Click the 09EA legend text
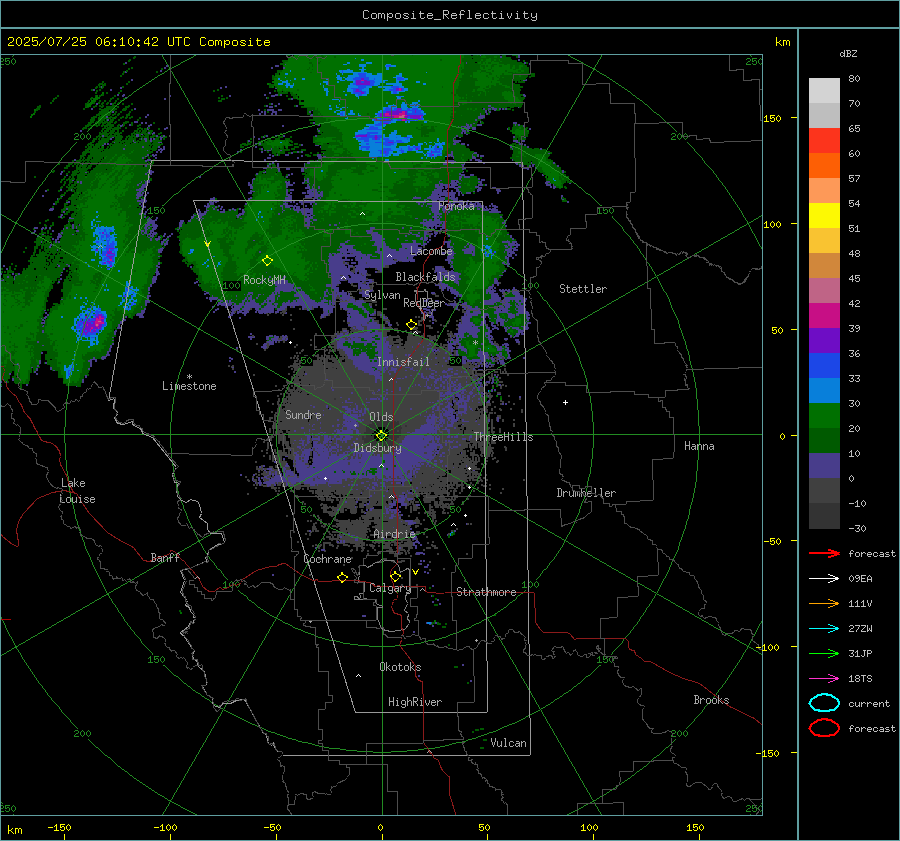The width and height of the screenshot is (900, 841). coord(860,578)
